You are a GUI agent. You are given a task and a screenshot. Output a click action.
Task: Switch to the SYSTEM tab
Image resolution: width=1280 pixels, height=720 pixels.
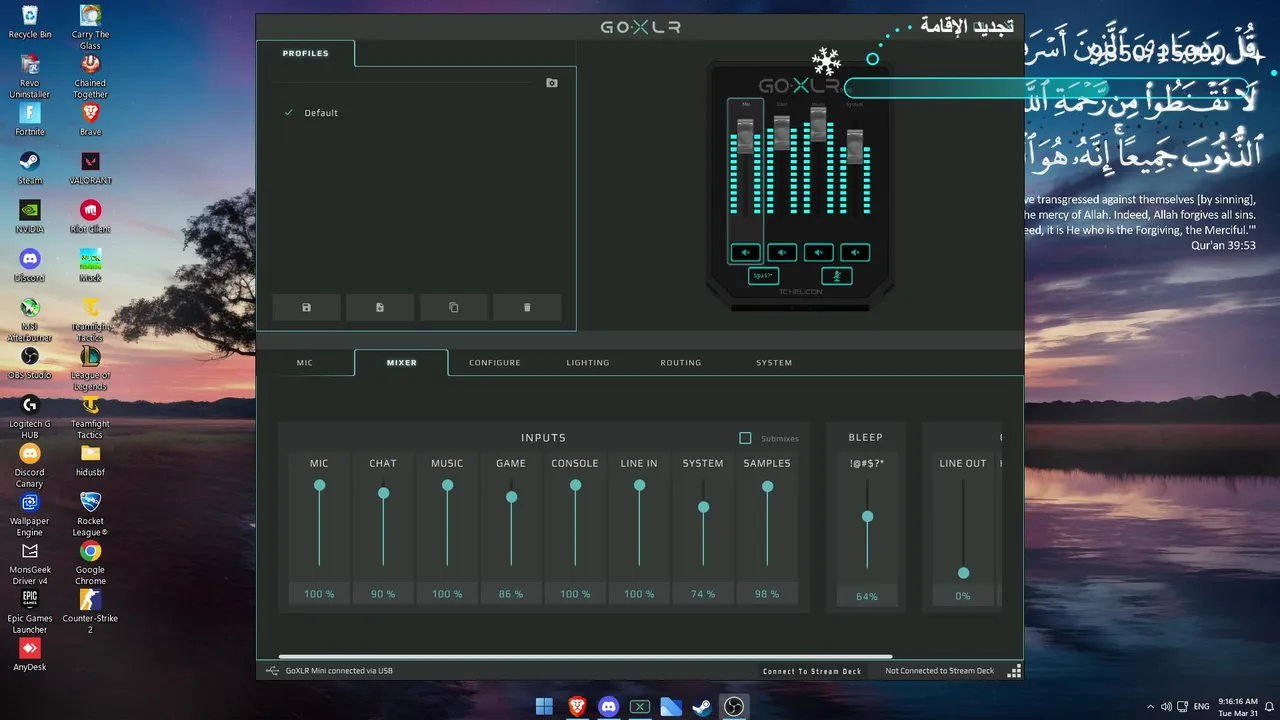pyautogui.click(x=774, y=363)
